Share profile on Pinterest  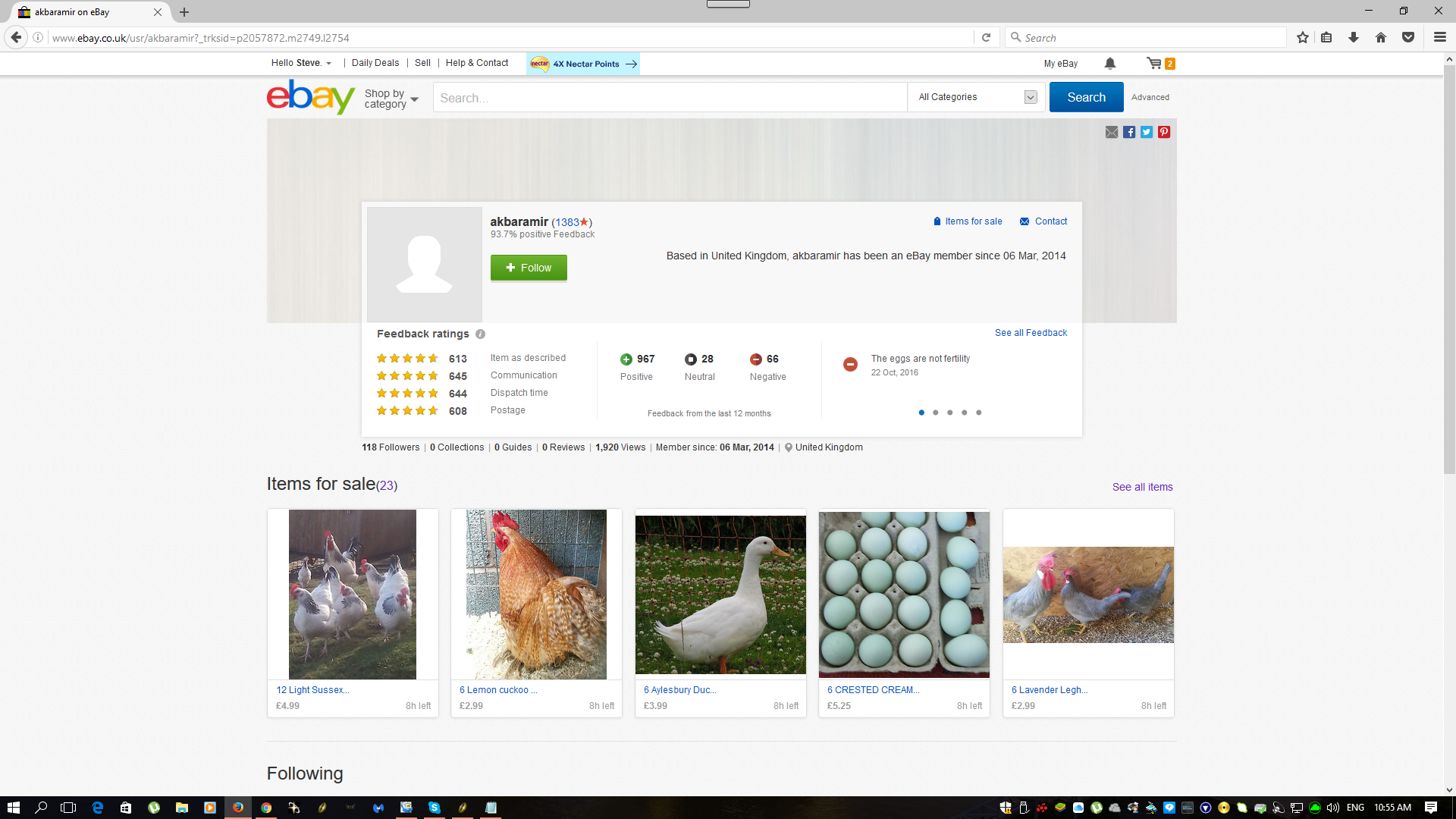point(1164,132)
